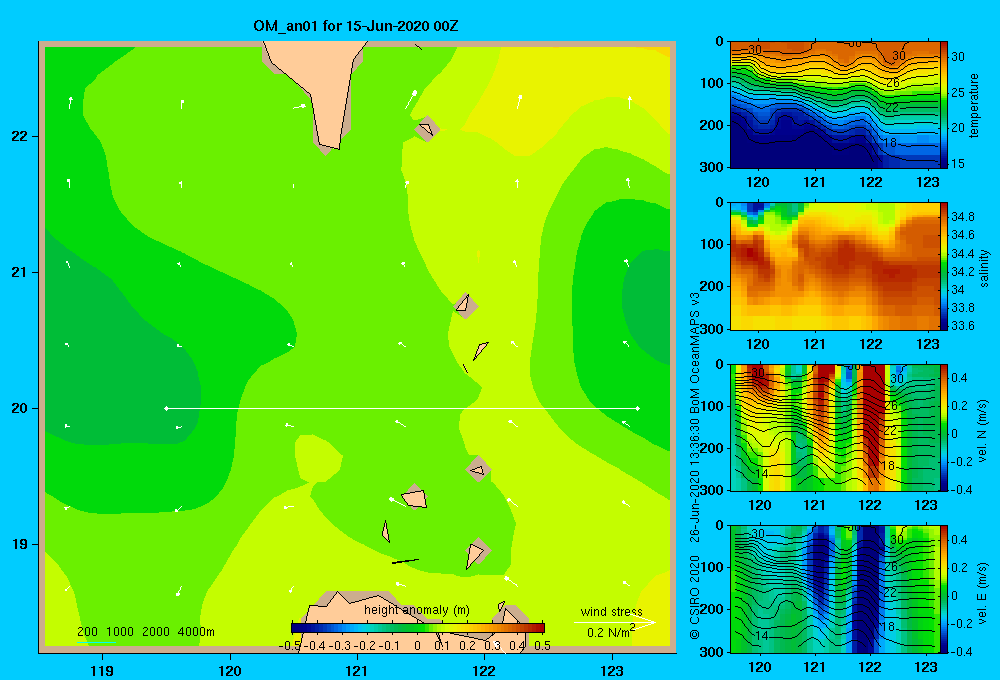
Task: Click latitude label 21 on main map
Action: click(x=19, y=272)
